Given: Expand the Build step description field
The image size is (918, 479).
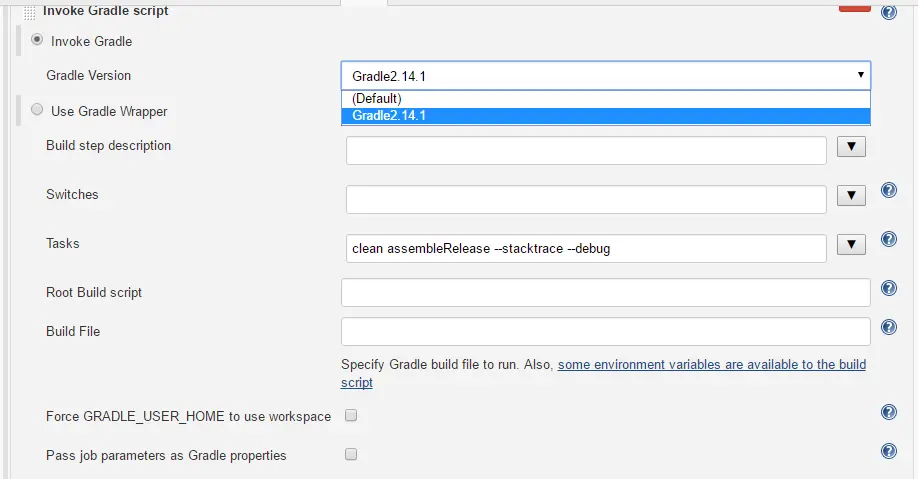Looking at the screenshot, I should pyautogui.click(x=850, y=147).
